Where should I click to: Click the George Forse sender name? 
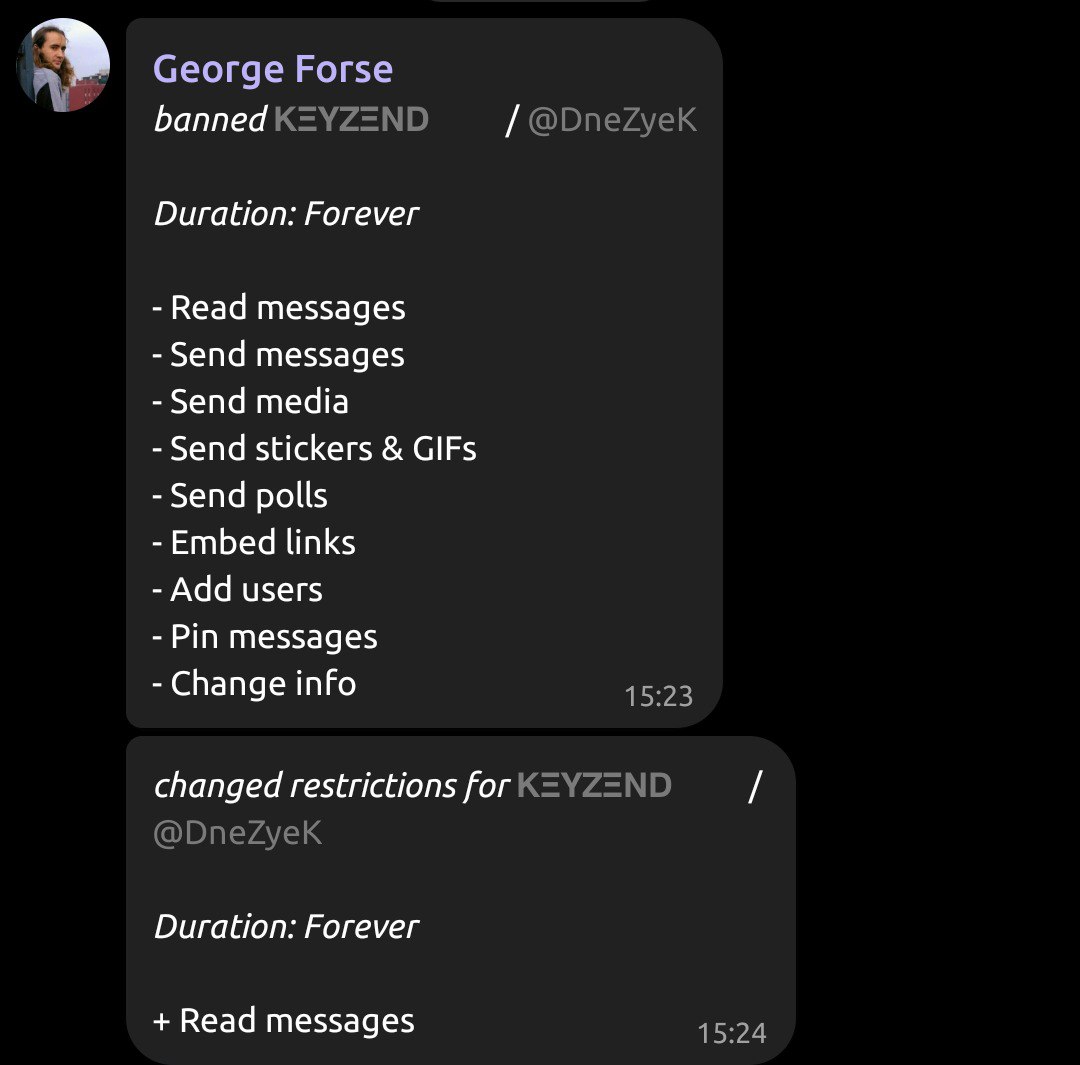[x=273, y=69]
